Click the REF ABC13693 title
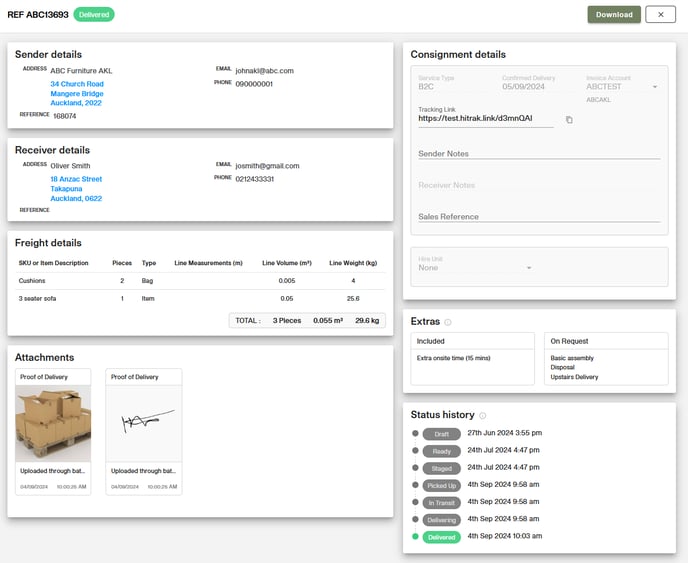 tap(38, 14)
